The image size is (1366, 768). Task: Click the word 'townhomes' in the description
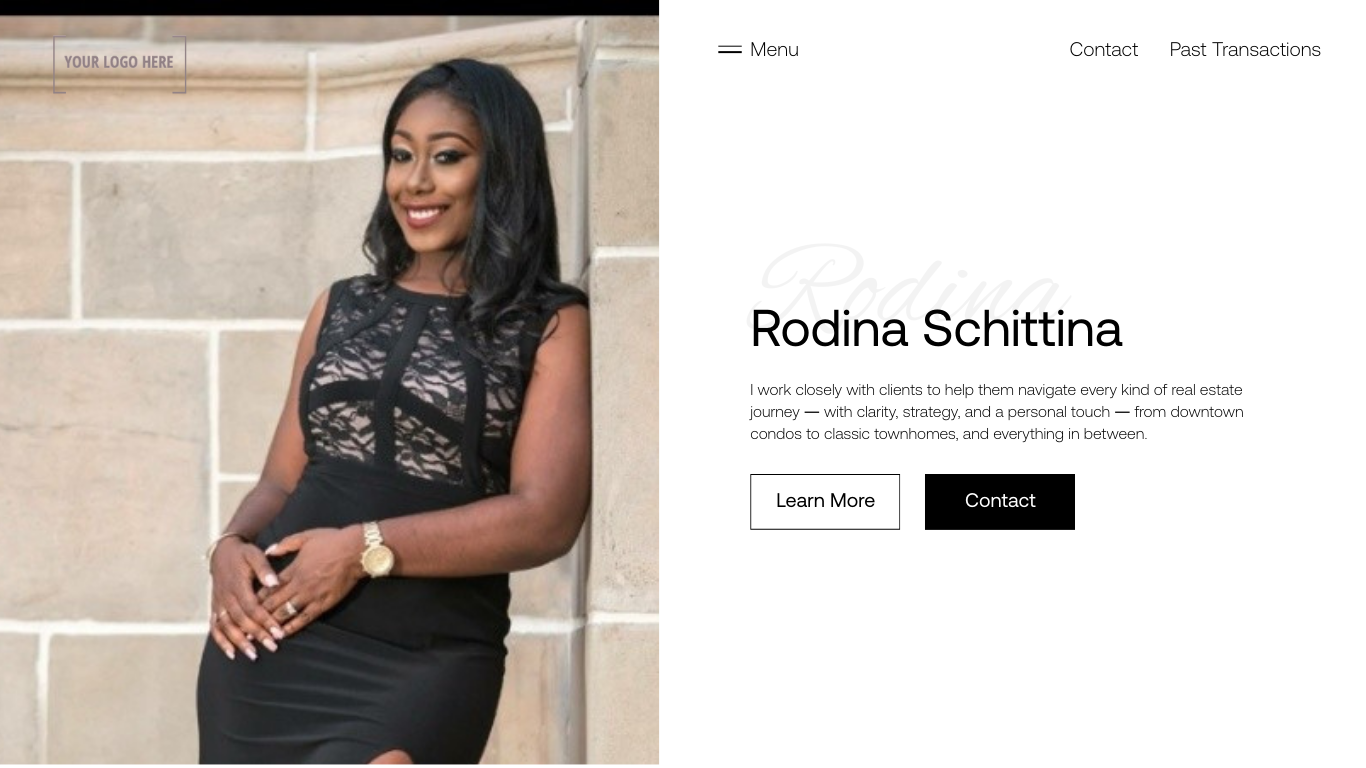click(x=915, y=433)
